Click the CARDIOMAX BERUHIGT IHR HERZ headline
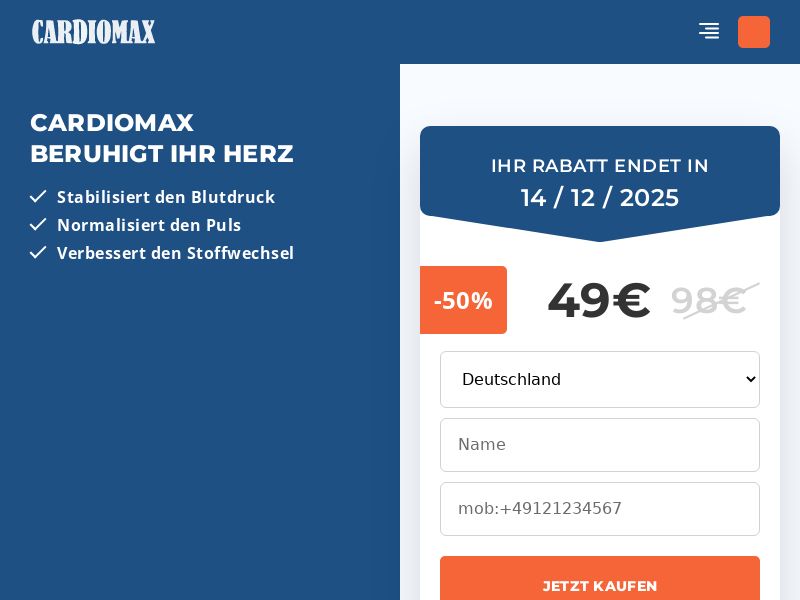The image size is (800, 600). click(162, 138)
